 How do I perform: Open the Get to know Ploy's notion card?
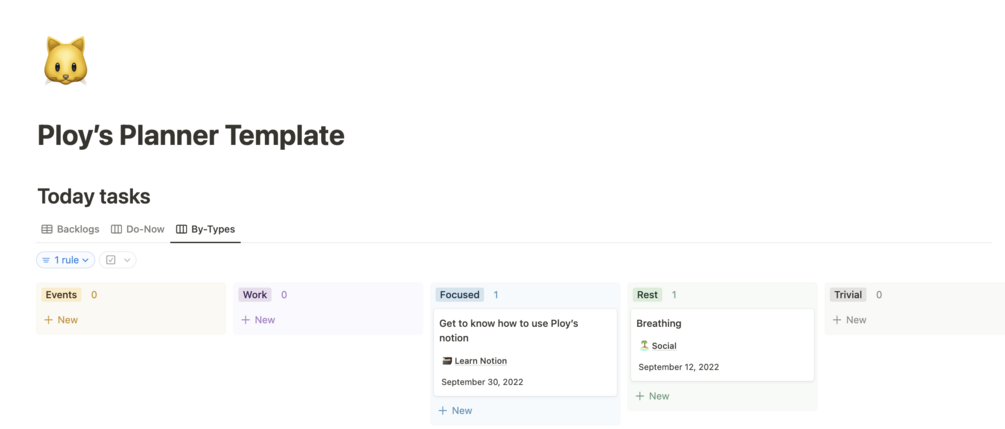click(x=509, y=330)
